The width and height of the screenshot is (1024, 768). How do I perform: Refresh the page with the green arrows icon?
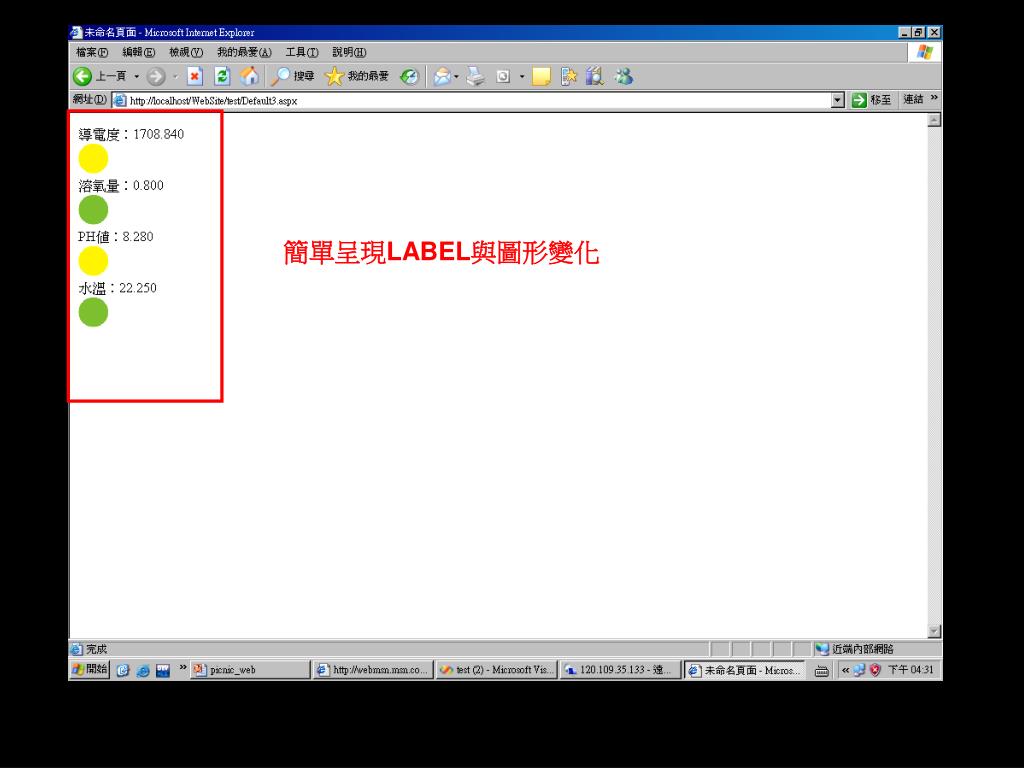(x=223, y=77)
